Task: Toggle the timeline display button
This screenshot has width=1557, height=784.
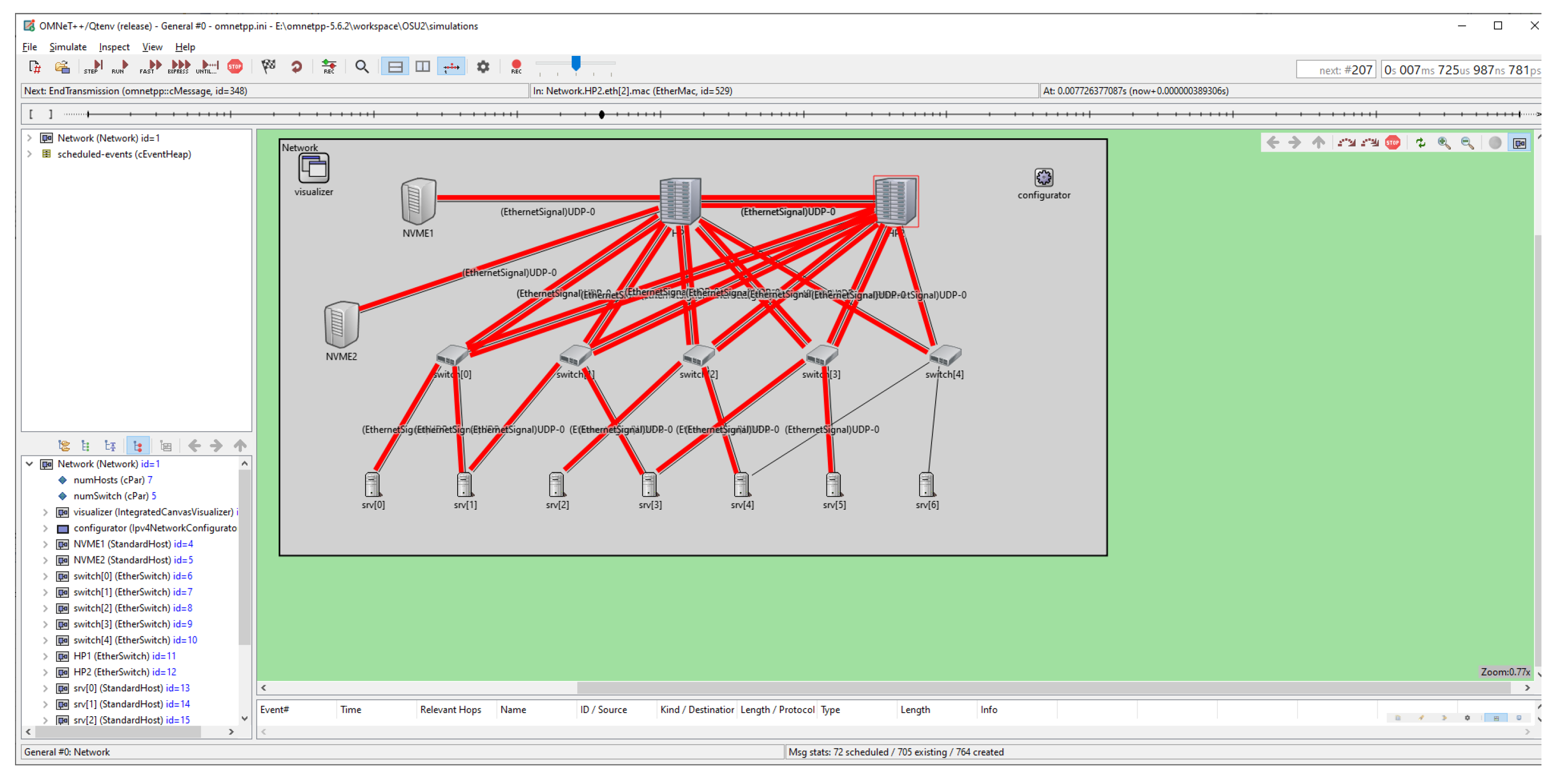Action: (x=451, y=66)
